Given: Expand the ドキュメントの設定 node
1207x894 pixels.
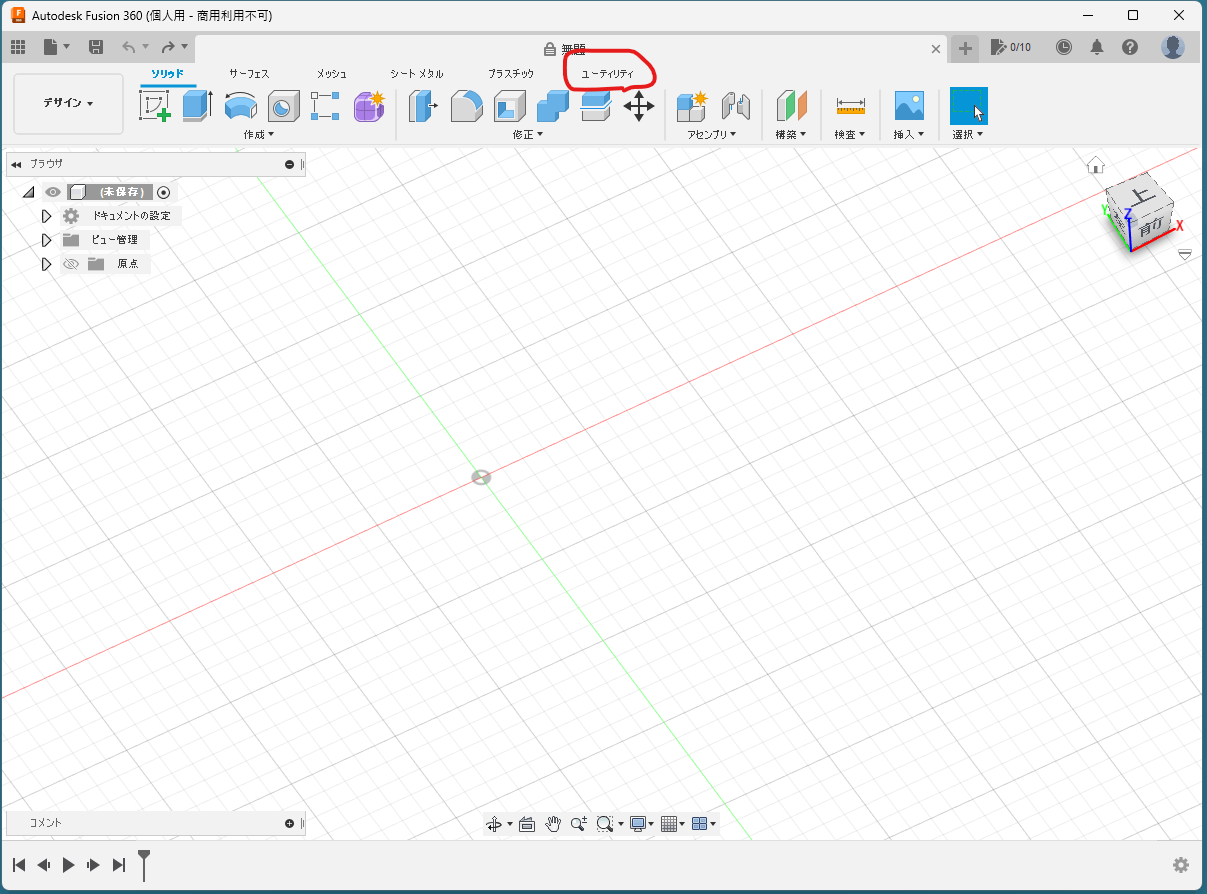Looking at the screenshot, I should (x=46, y=216).
